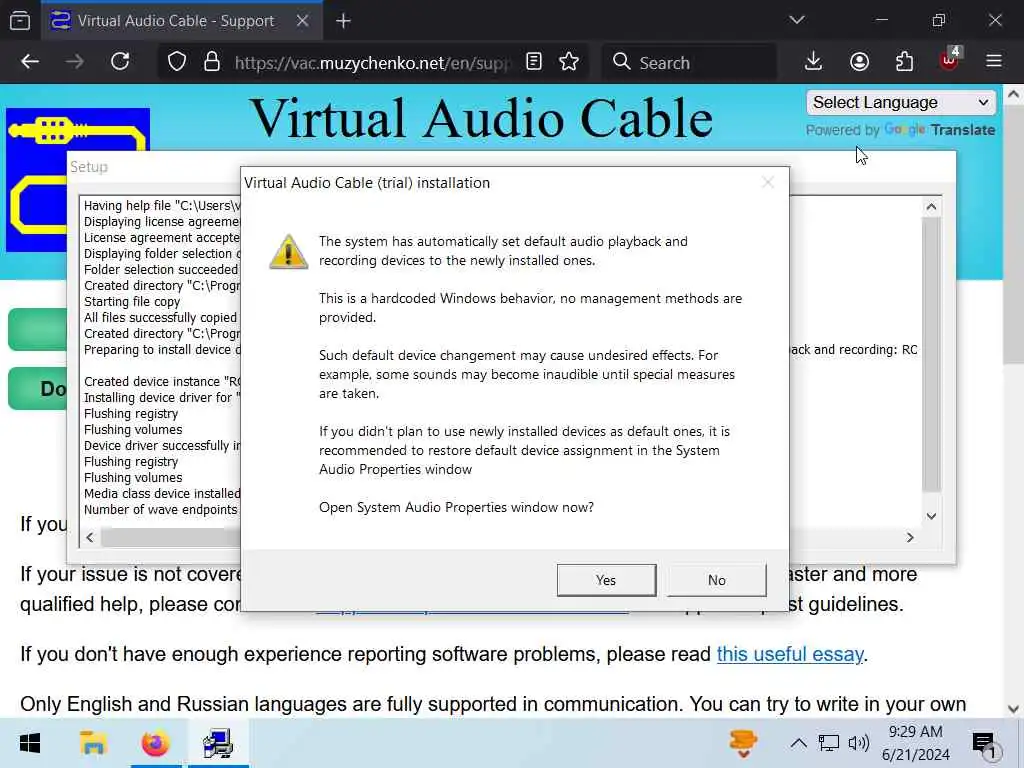Toggle reader view icon
The width and height of the screenshot is (1024, 768).
[x=534, y=62]
